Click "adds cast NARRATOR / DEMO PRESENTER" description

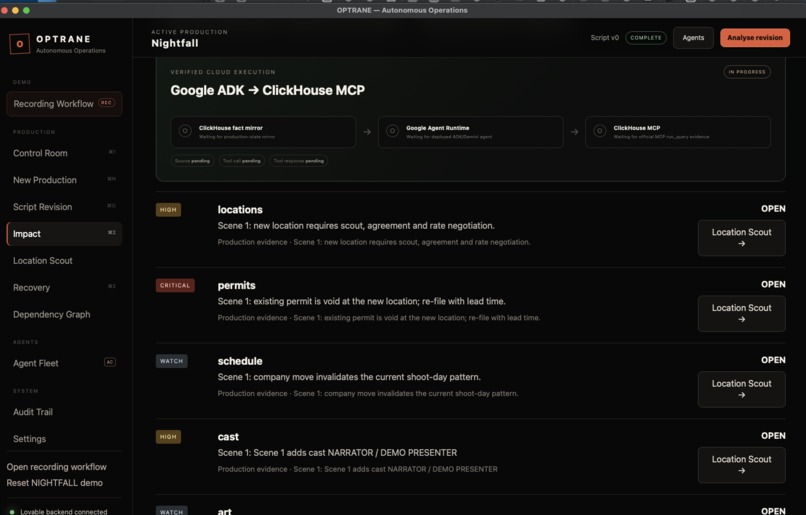pyautogui.click(x=337, y=453)
